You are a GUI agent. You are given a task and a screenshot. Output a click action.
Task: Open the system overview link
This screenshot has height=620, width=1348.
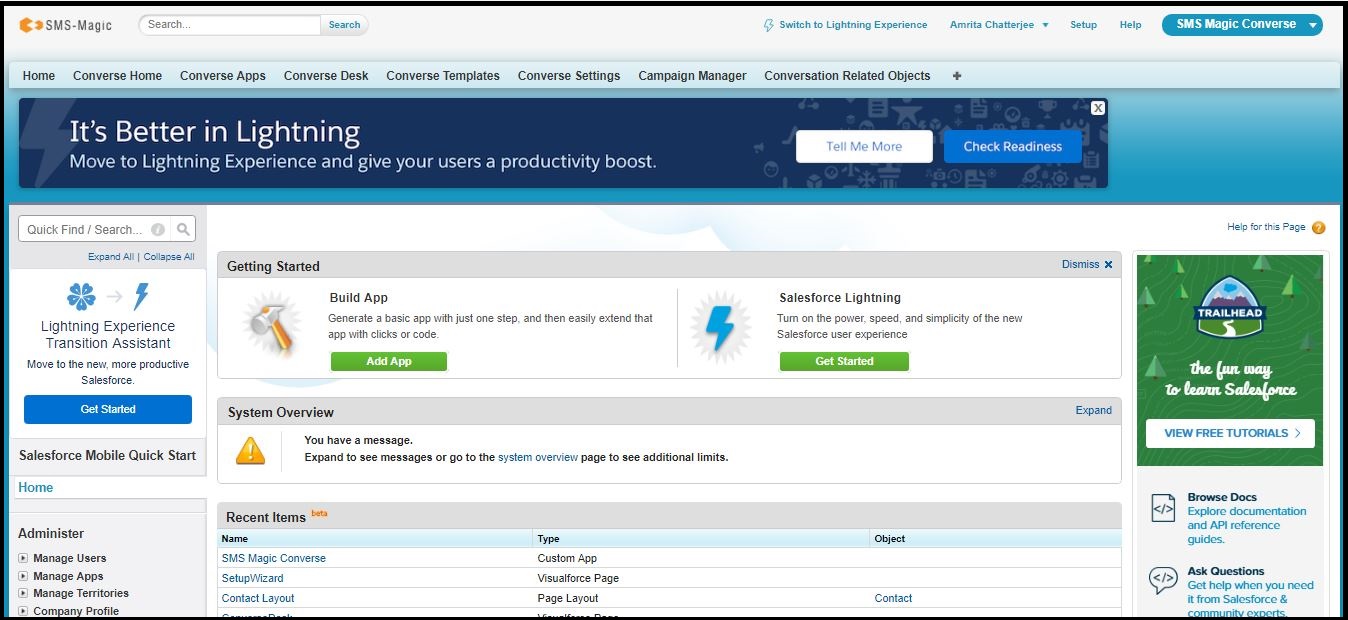tap(538, 457)
